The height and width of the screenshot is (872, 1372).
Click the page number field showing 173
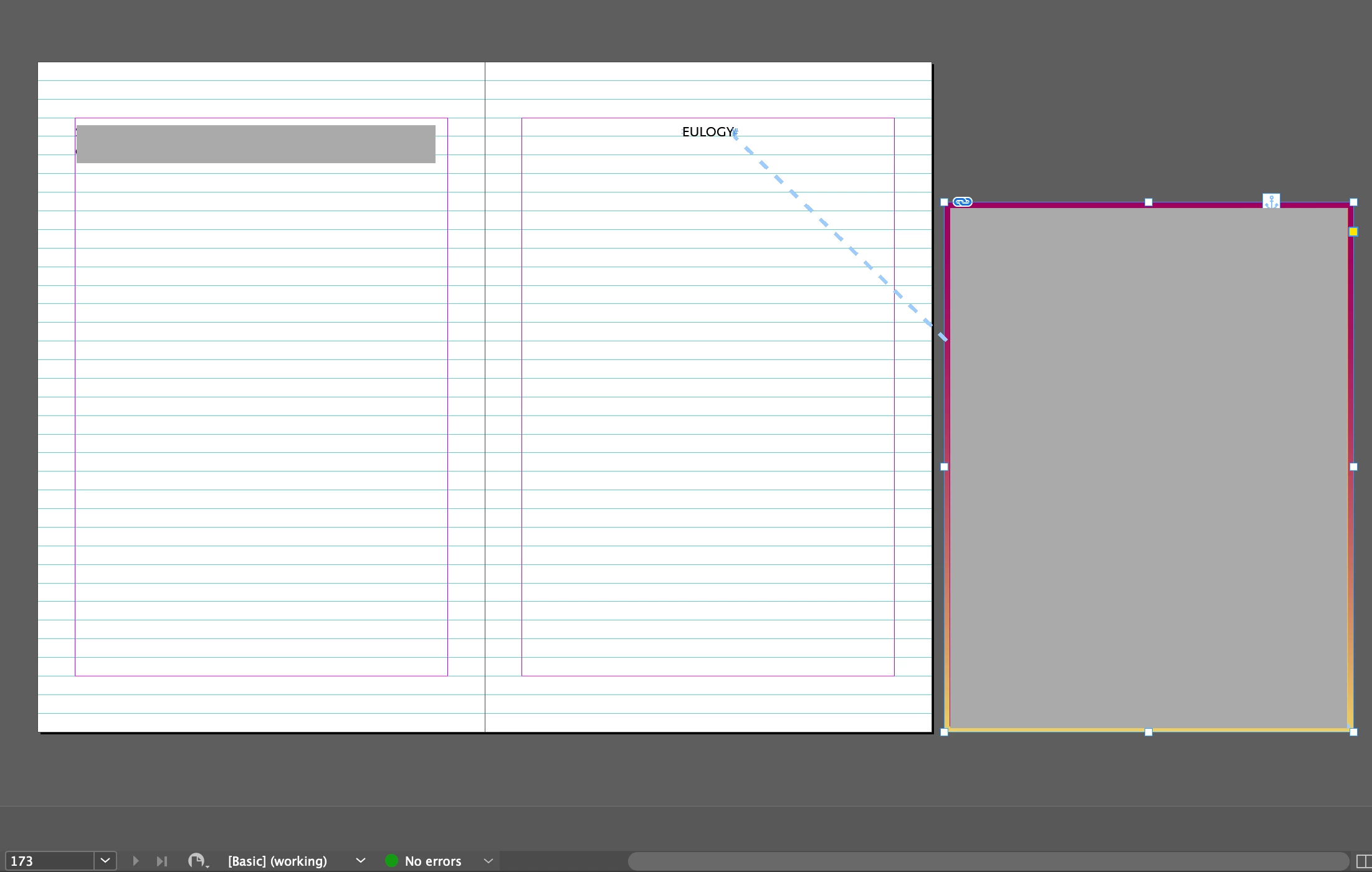(x=49, y=861)
